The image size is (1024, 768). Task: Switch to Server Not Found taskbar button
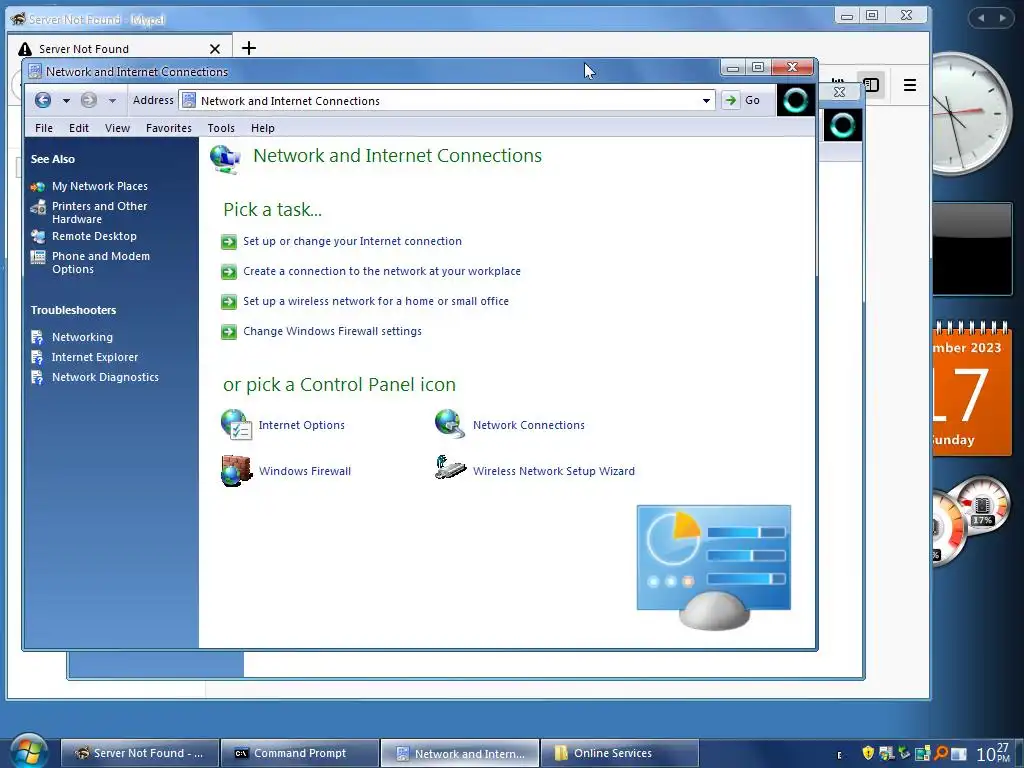(140, 753)
